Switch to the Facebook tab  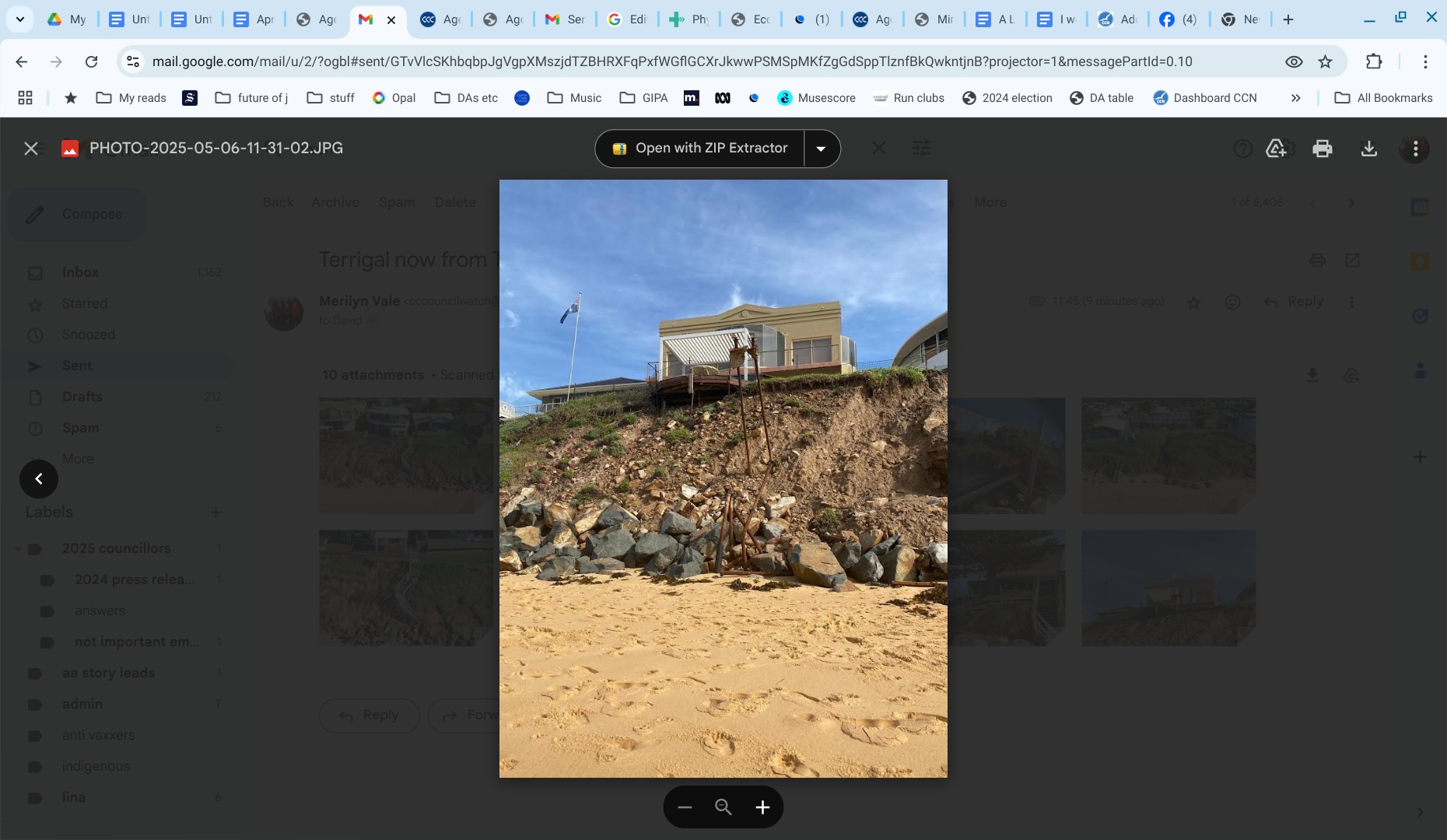coord(1178,19)
